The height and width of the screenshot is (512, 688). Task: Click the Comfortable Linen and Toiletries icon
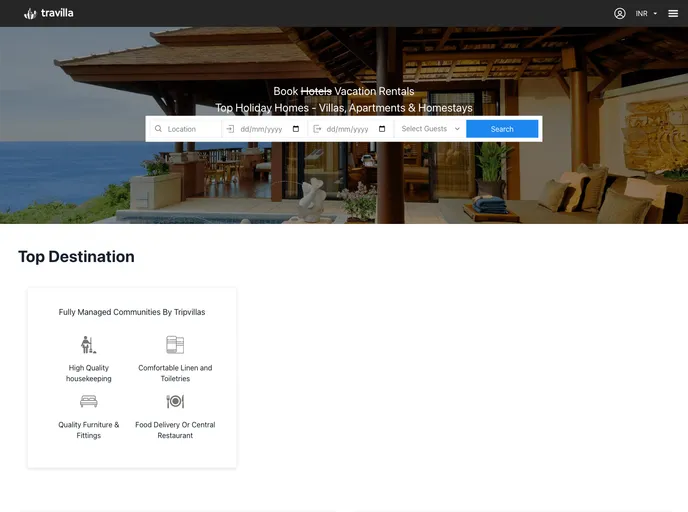(x=175, y=345)
